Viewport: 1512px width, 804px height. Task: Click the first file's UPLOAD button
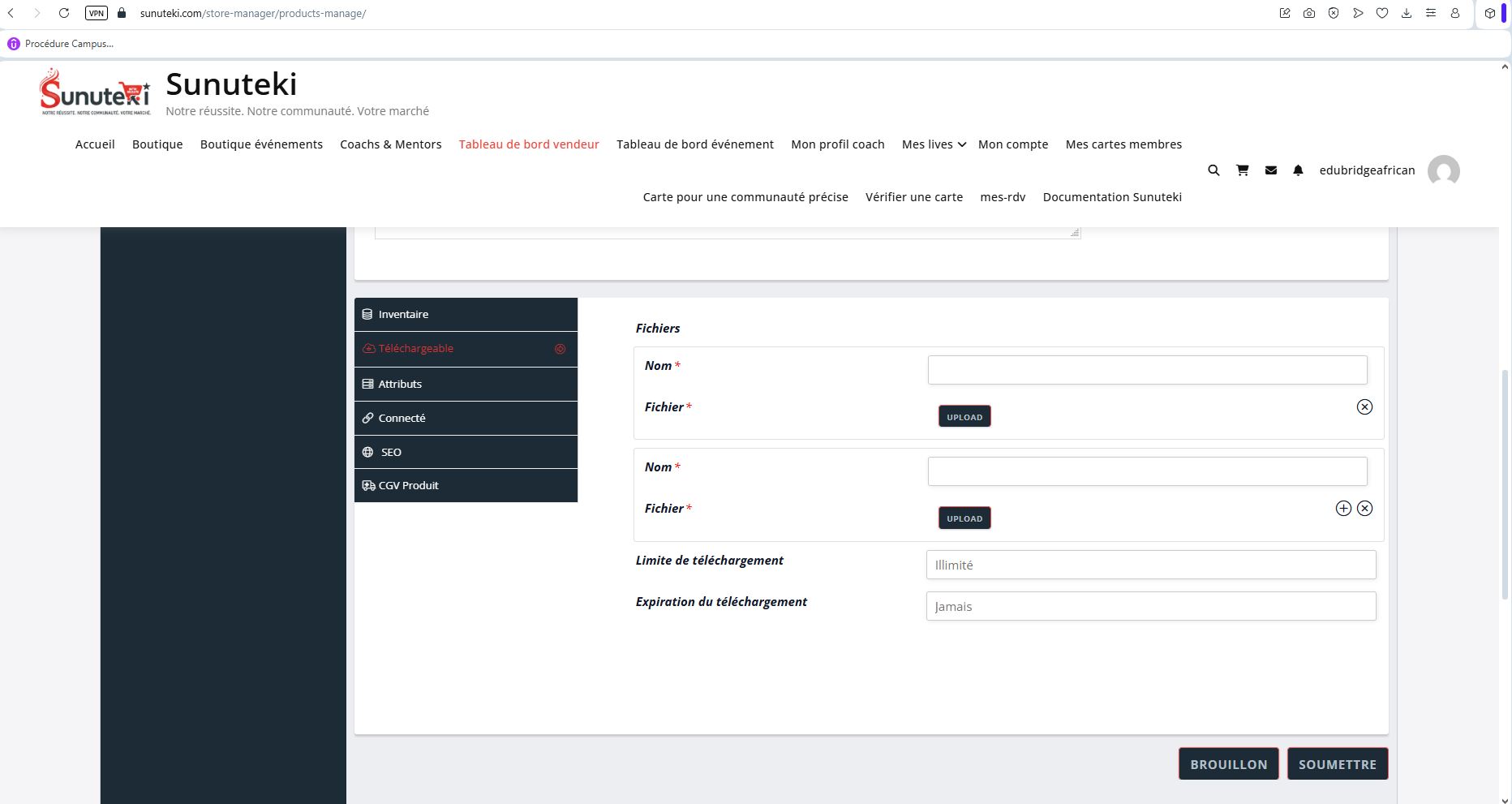(964, 417)
